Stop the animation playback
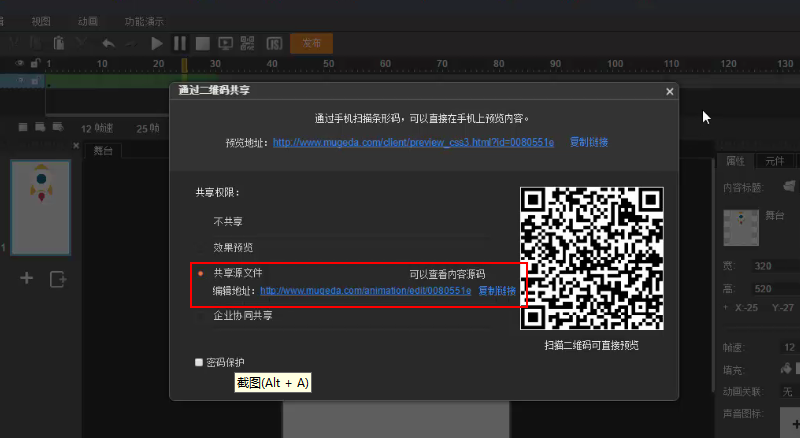The image size is (800, 438). [203, 43]
